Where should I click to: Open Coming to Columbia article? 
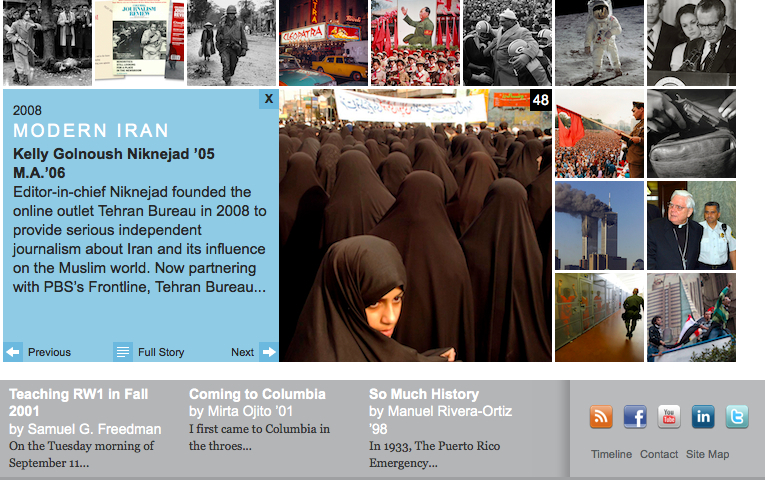pos(257,394)
